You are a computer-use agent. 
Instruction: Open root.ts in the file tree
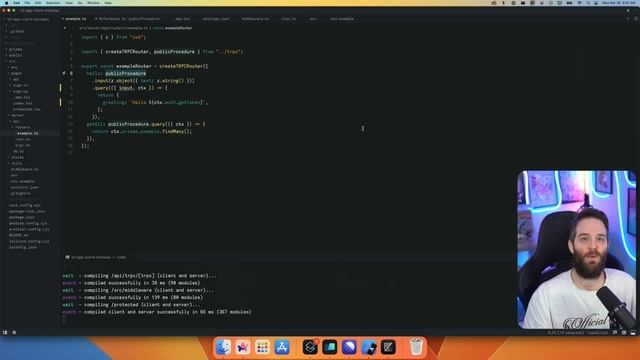tap(22, 140)
